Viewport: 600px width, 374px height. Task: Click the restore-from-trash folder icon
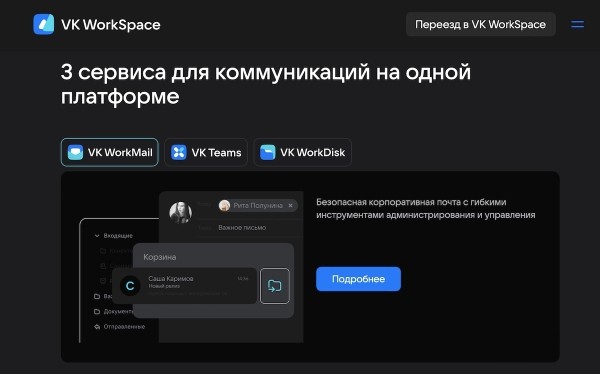coord(275,286)
